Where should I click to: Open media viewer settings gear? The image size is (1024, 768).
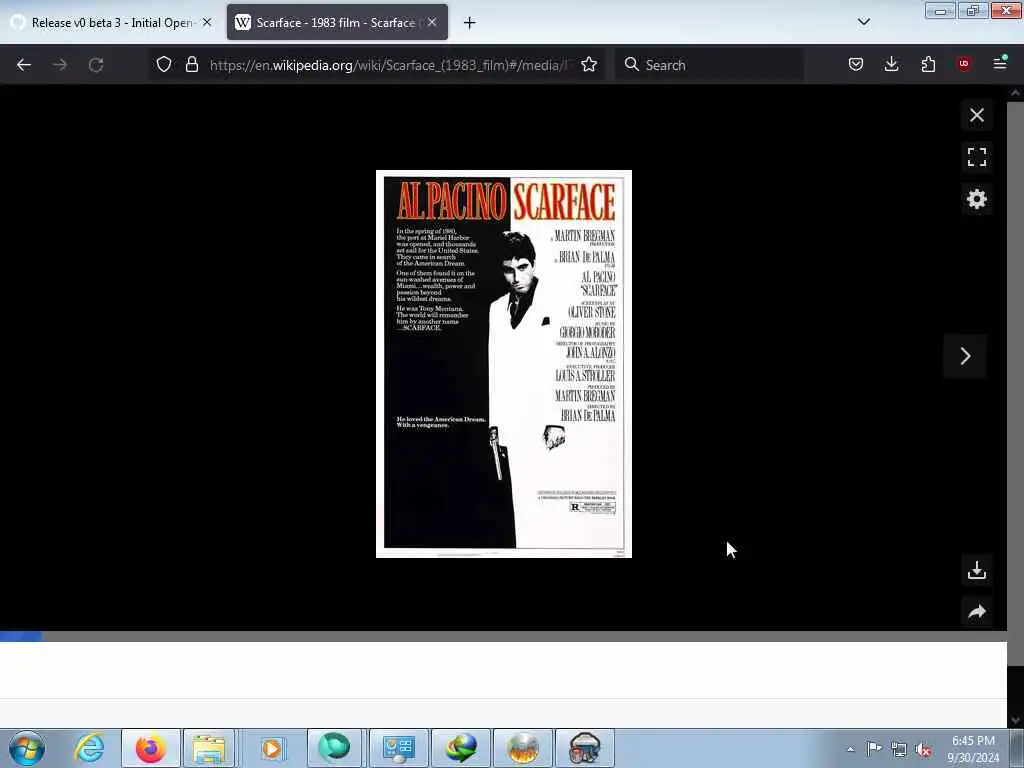[976, 199]
